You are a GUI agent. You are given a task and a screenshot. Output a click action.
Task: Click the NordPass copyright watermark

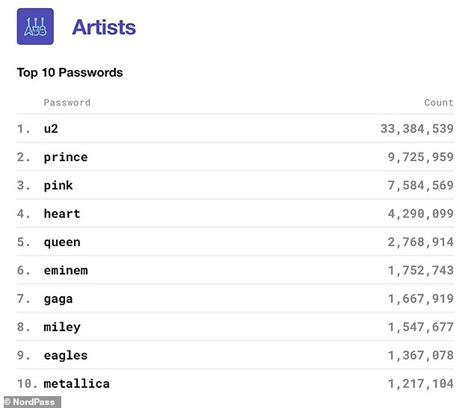click(32, 402)
